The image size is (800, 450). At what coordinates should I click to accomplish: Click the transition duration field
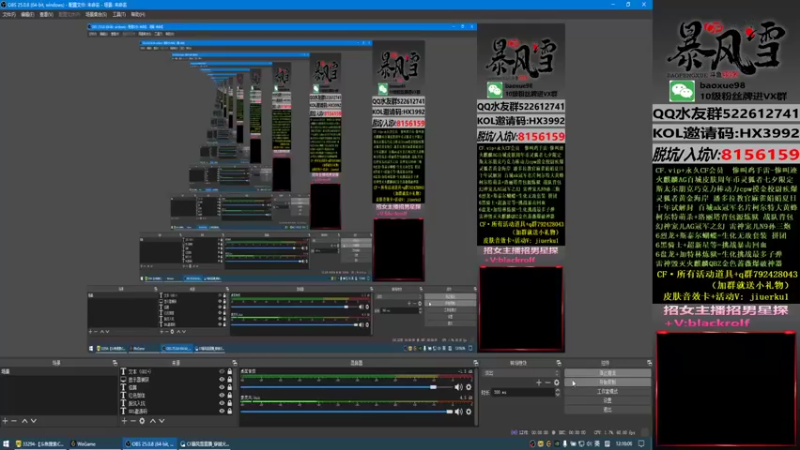(x=522, y=392)
